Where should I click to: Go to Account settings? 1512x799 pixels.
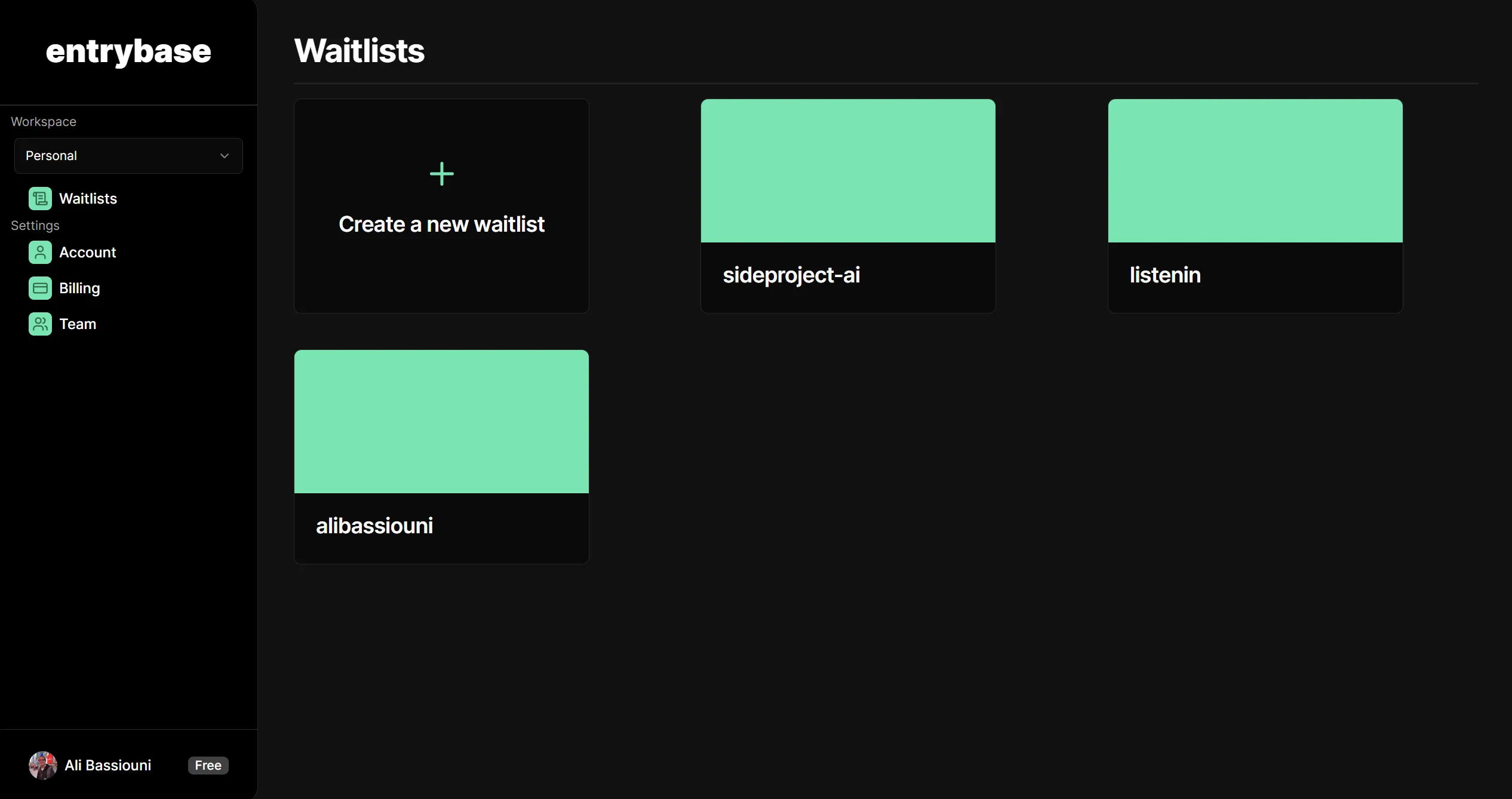[x=88, y=252]
